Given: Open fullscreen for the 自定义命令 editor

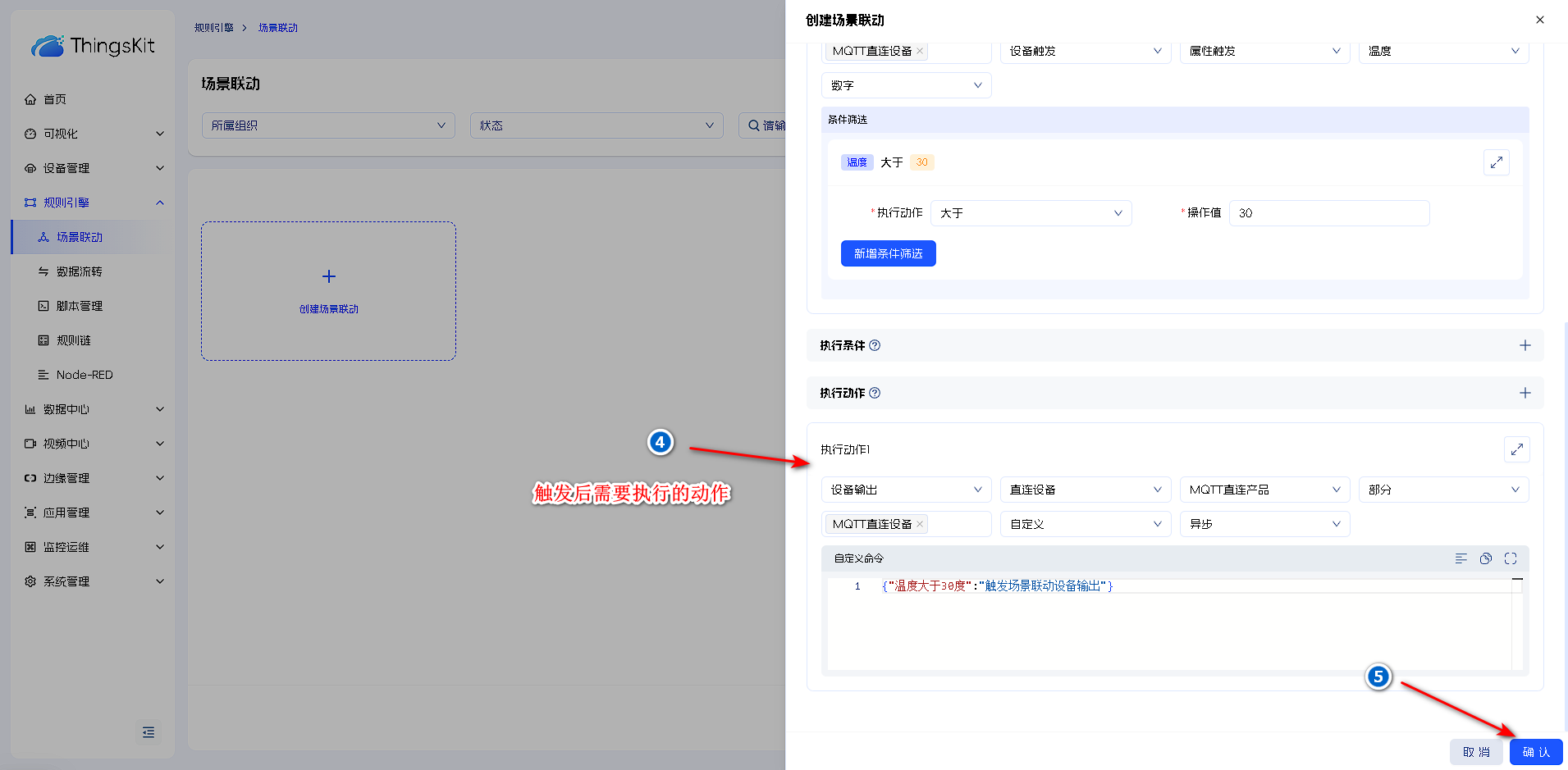Looking at the screenshot, I should tap(1510, 558).
